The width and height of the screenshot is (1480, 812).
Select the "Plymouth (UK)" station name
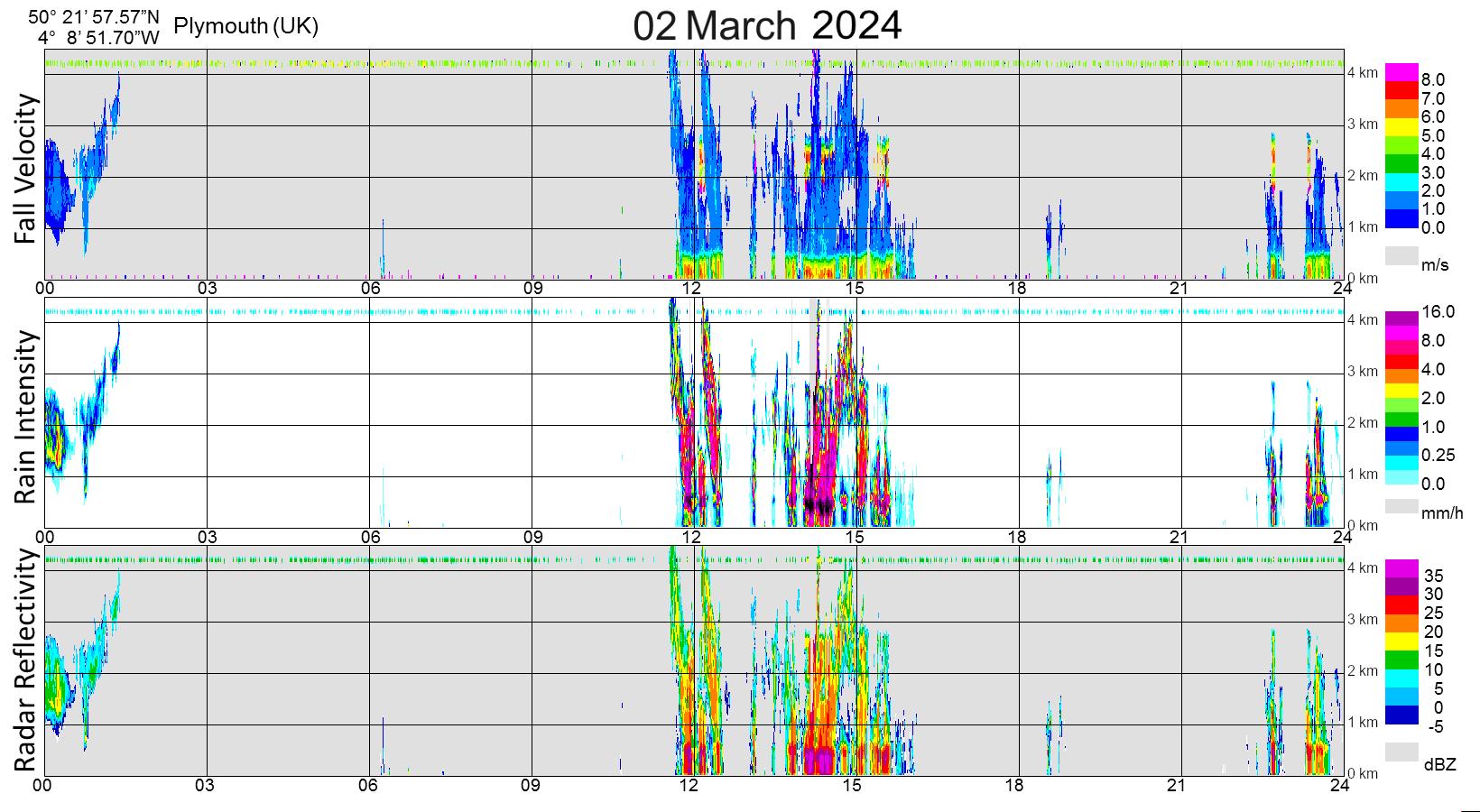[x=246, y=26]
